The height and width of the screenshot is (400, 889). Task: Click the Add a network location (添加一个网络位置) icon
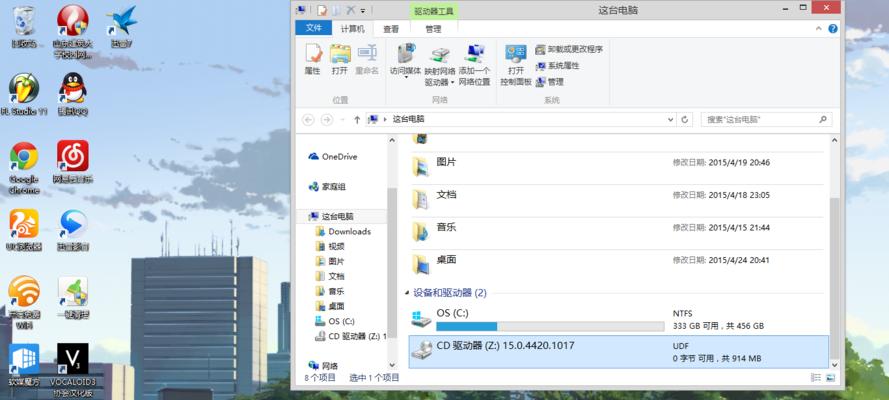[x=474, y=65]
